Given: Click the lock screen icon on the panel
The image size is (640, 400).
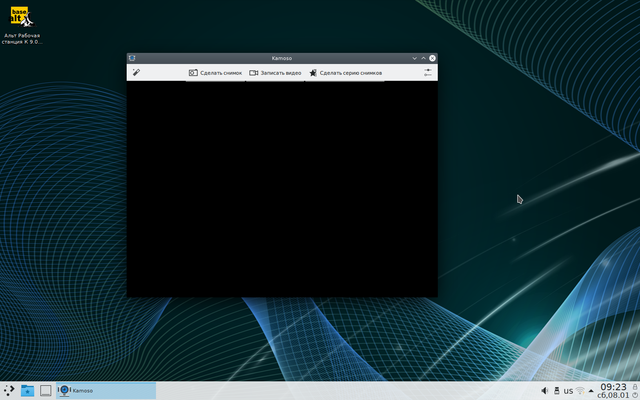Looking at the screenshot, I should pyautogui.click(x=635, y=387).
